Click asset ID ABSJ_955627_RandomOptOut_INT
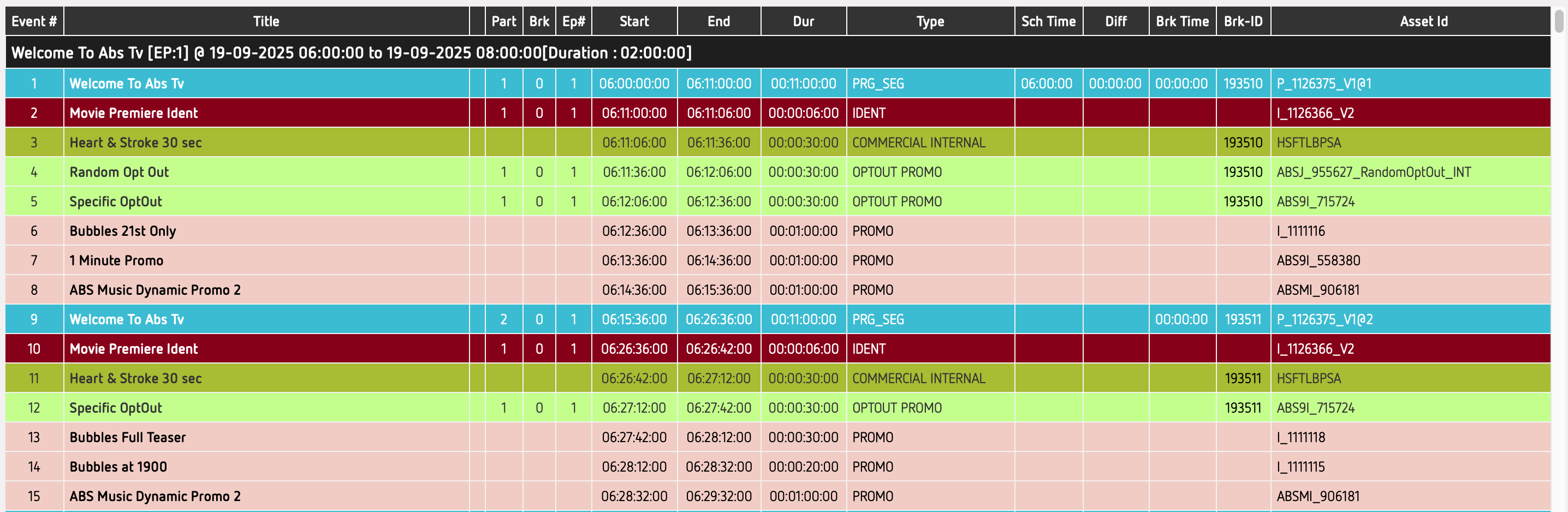Screen dimensions: 1568x512 coord(1373,172)
